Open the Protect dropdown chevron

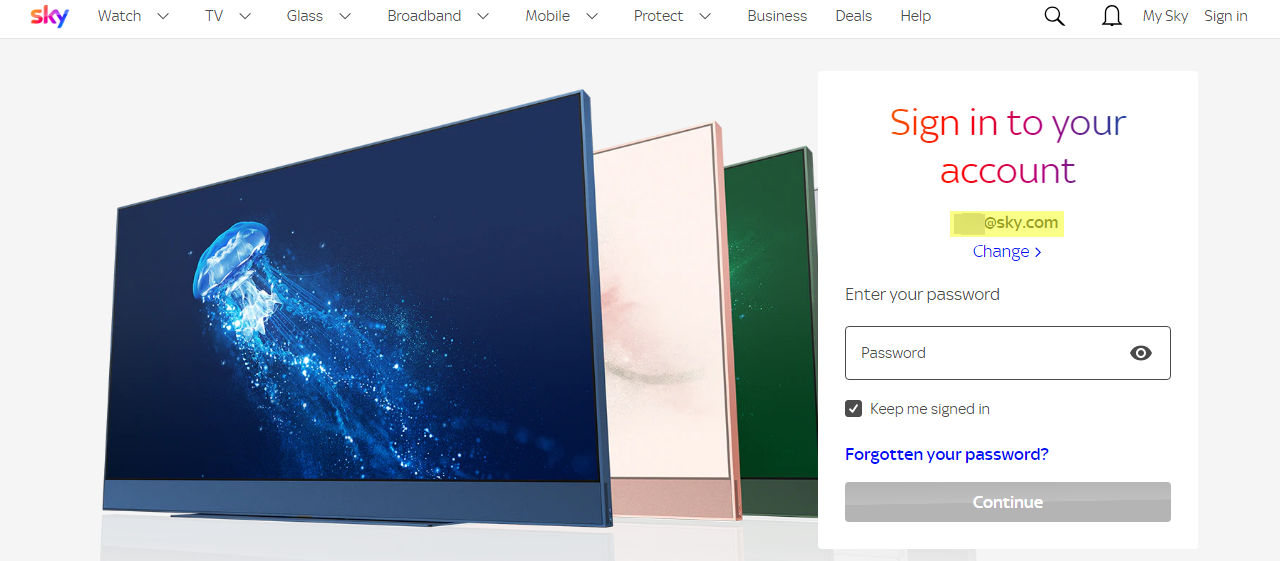click(705, 16)
